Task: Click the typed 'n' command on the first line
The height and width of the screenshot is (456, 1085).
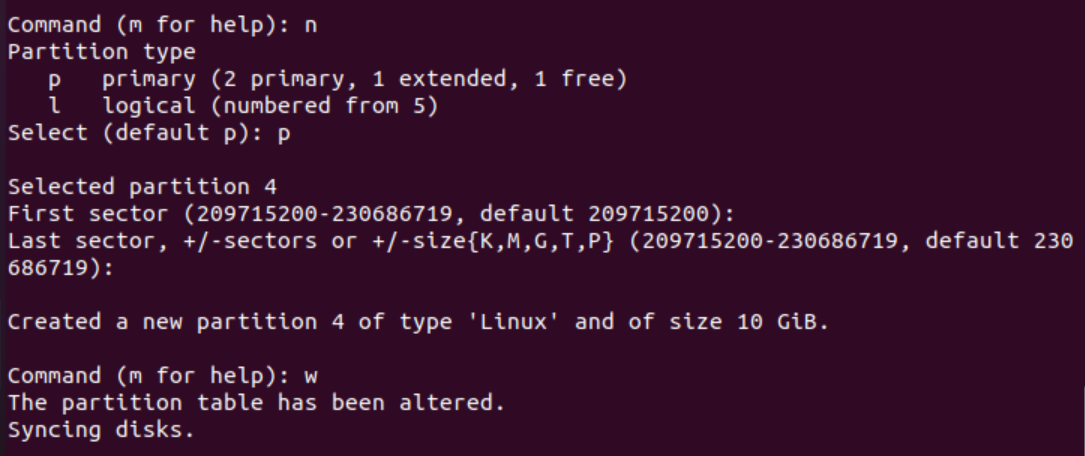Action: [x=310, y=25]
